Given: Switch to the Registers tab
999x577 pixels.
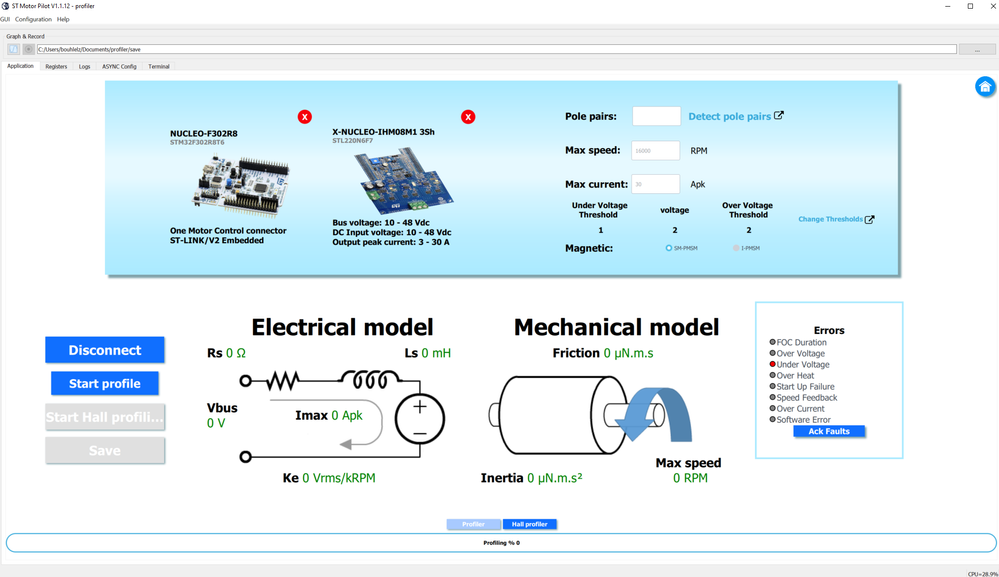Looking at the screenshot, I should (x=56, y=66).
